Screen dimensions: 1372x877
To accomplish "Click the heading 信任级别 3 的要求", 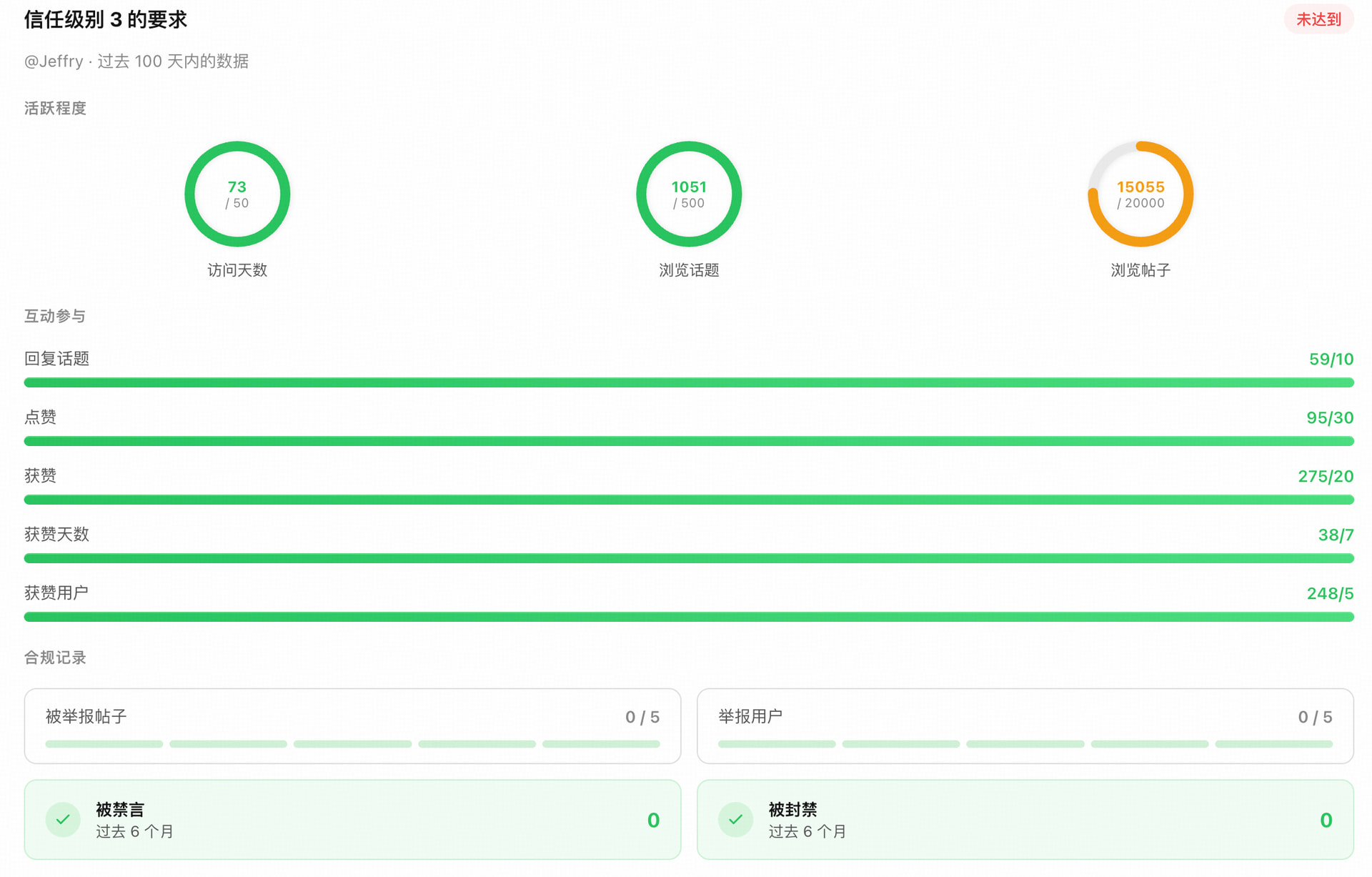I will point(106,19).
